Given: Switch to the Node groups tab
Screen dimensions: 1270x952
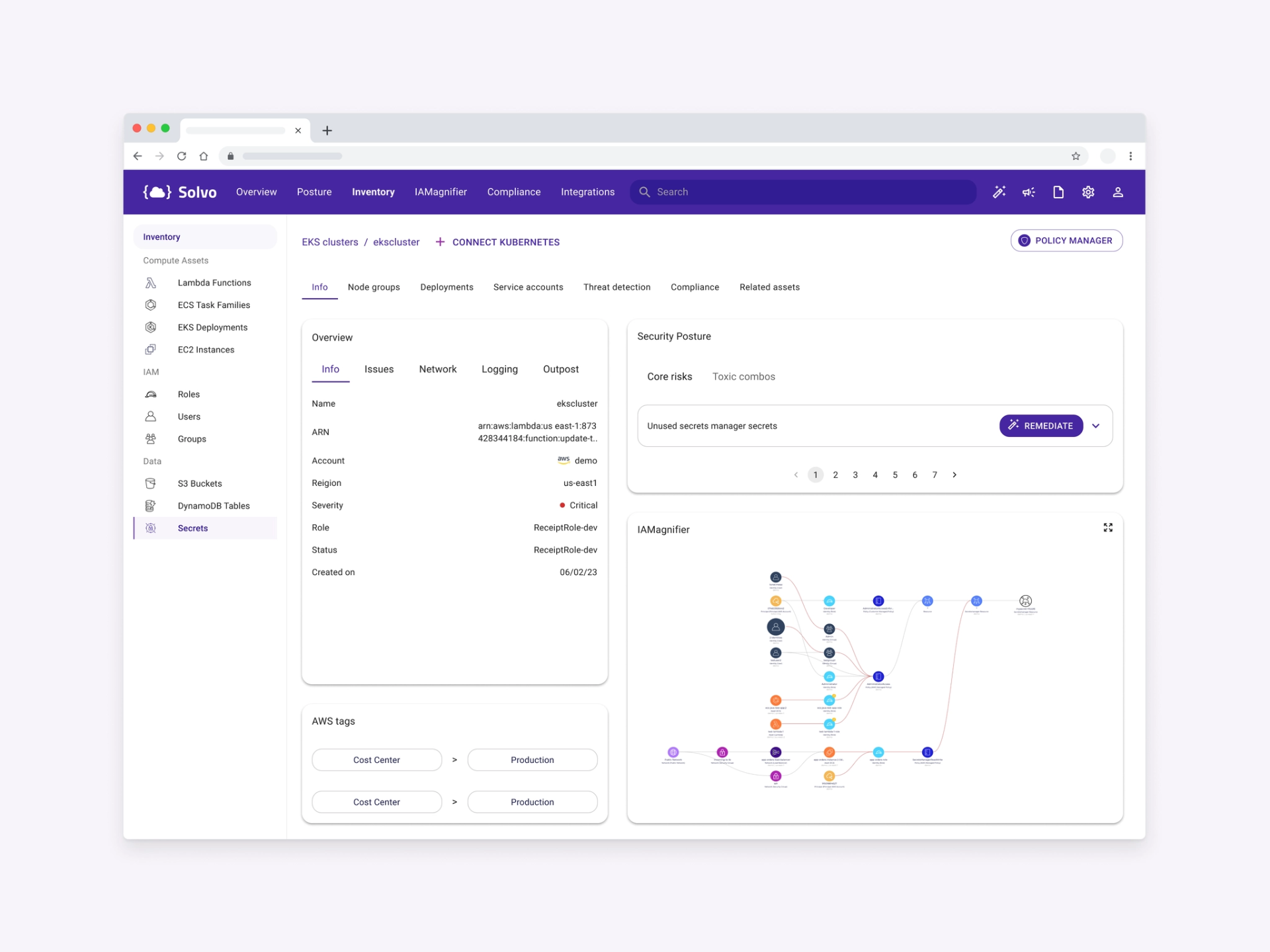Looking at the screenshot, I should point(374,287).
